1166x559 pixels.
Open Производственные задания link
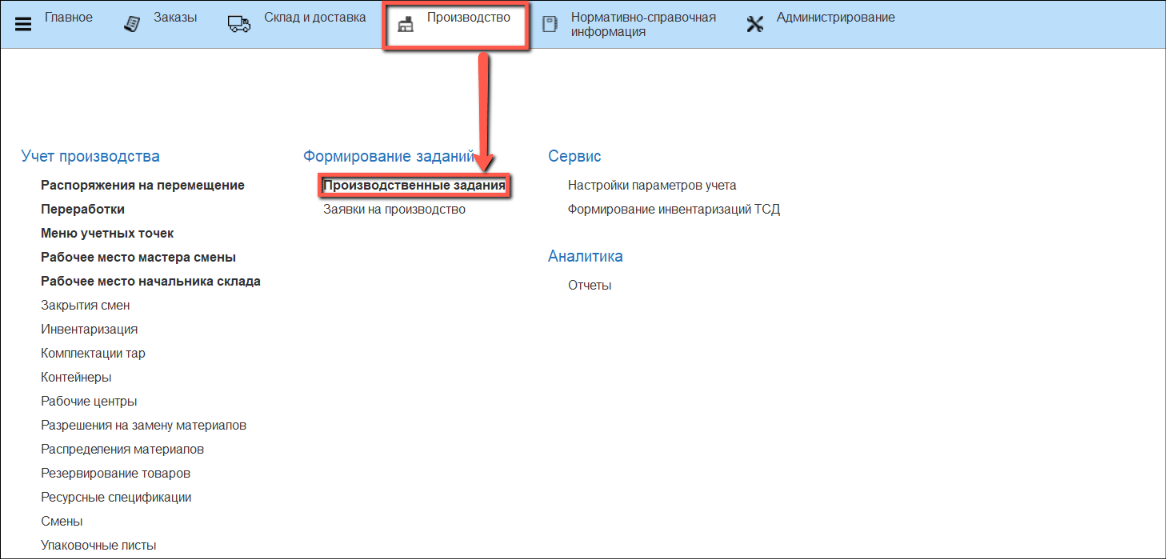(x=414, y=186)
